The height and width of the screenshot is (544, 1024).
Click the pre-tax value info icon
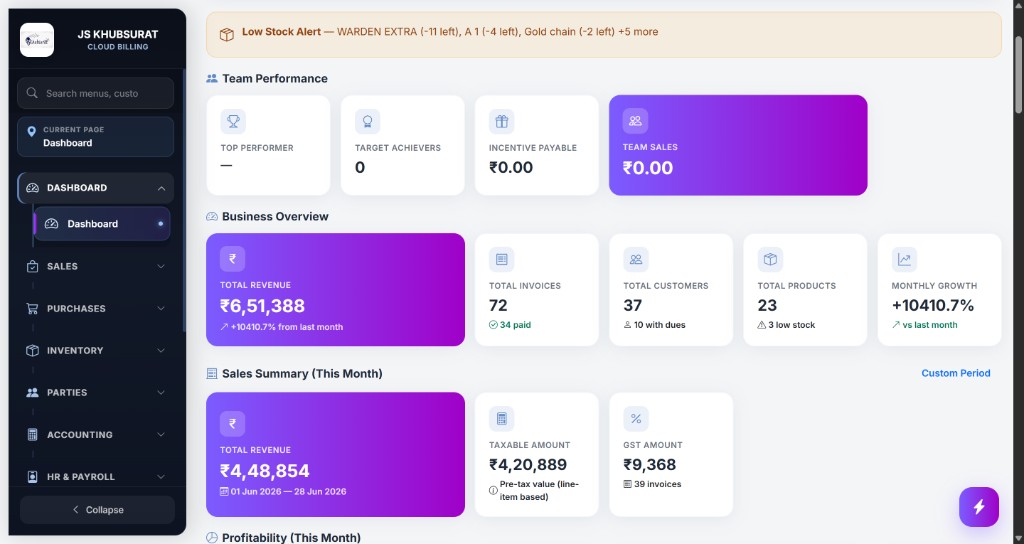pos(493,490)
